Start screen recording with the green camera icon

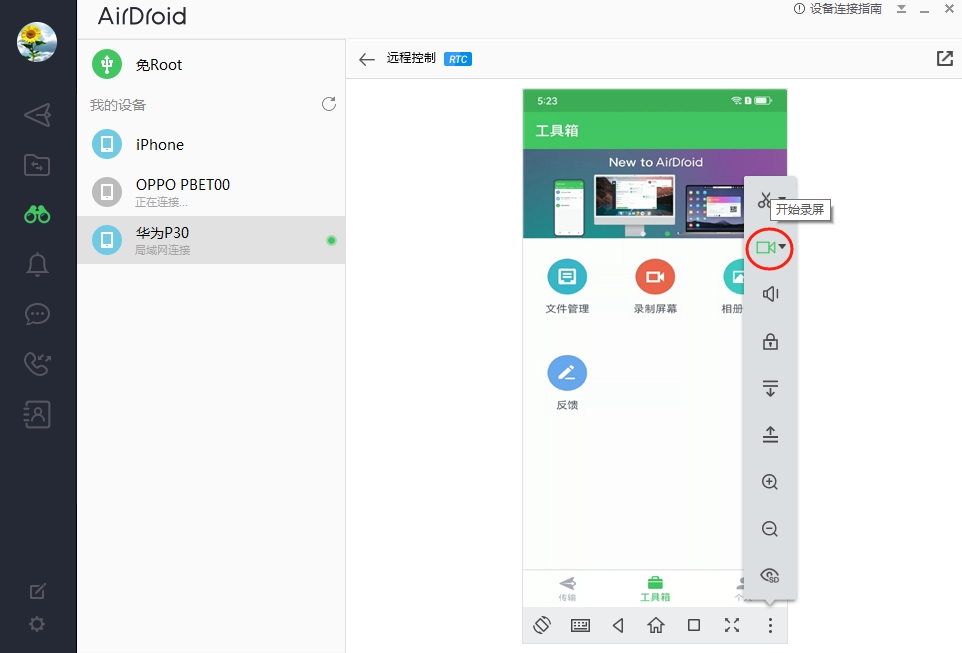pyautogui.click(x=766, y=247)
